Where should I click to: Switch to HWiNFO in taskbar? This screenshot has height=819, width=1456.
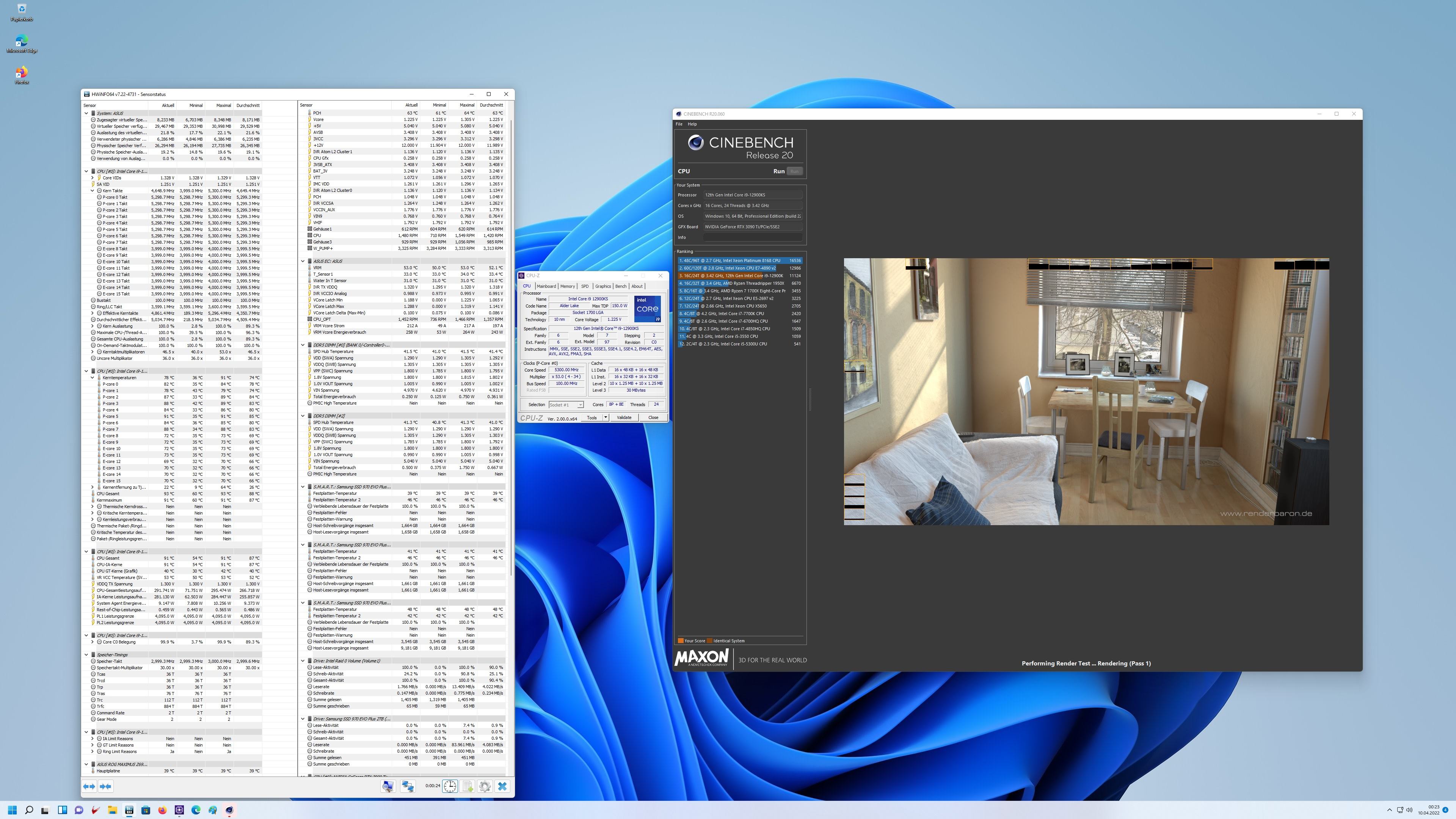(129, 810)
